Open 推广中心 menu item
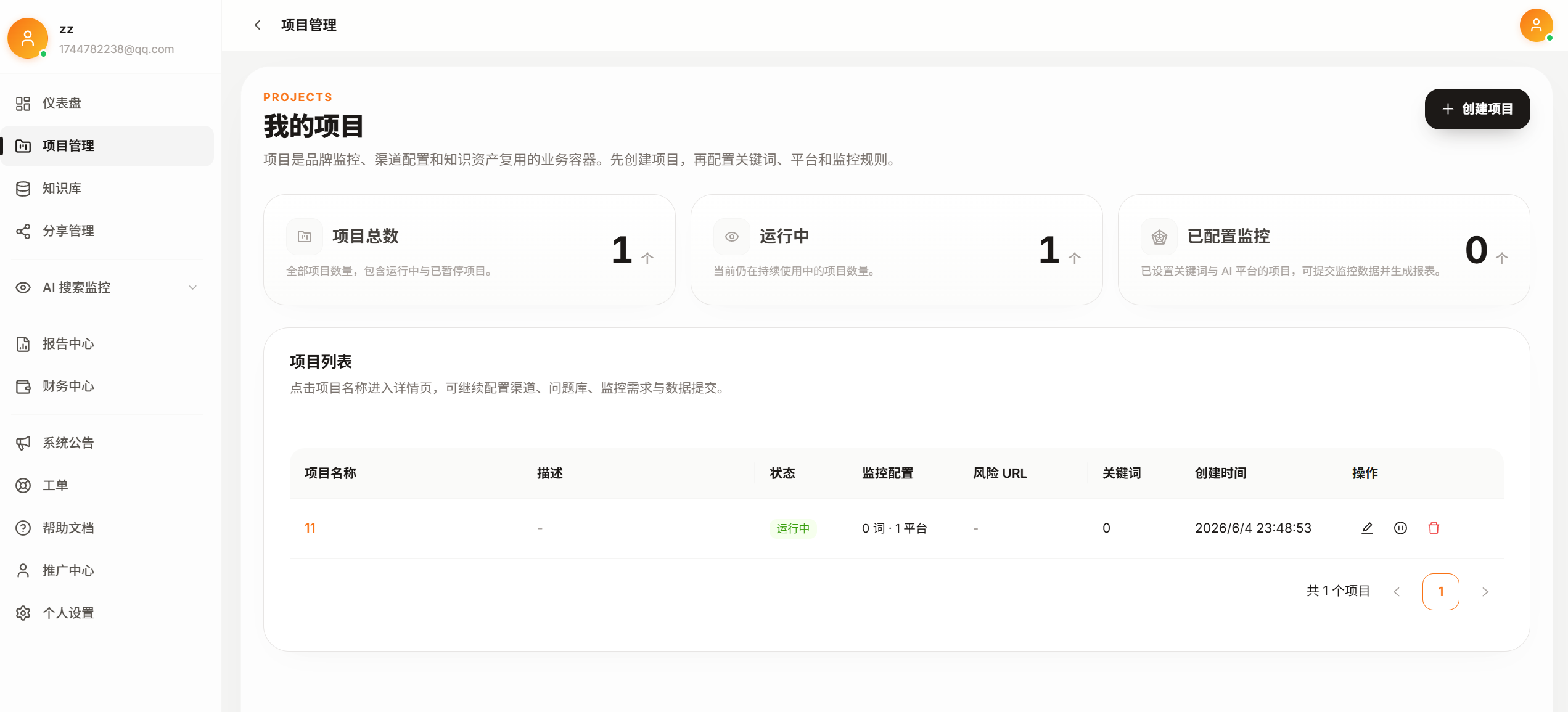 click(107, 571)
